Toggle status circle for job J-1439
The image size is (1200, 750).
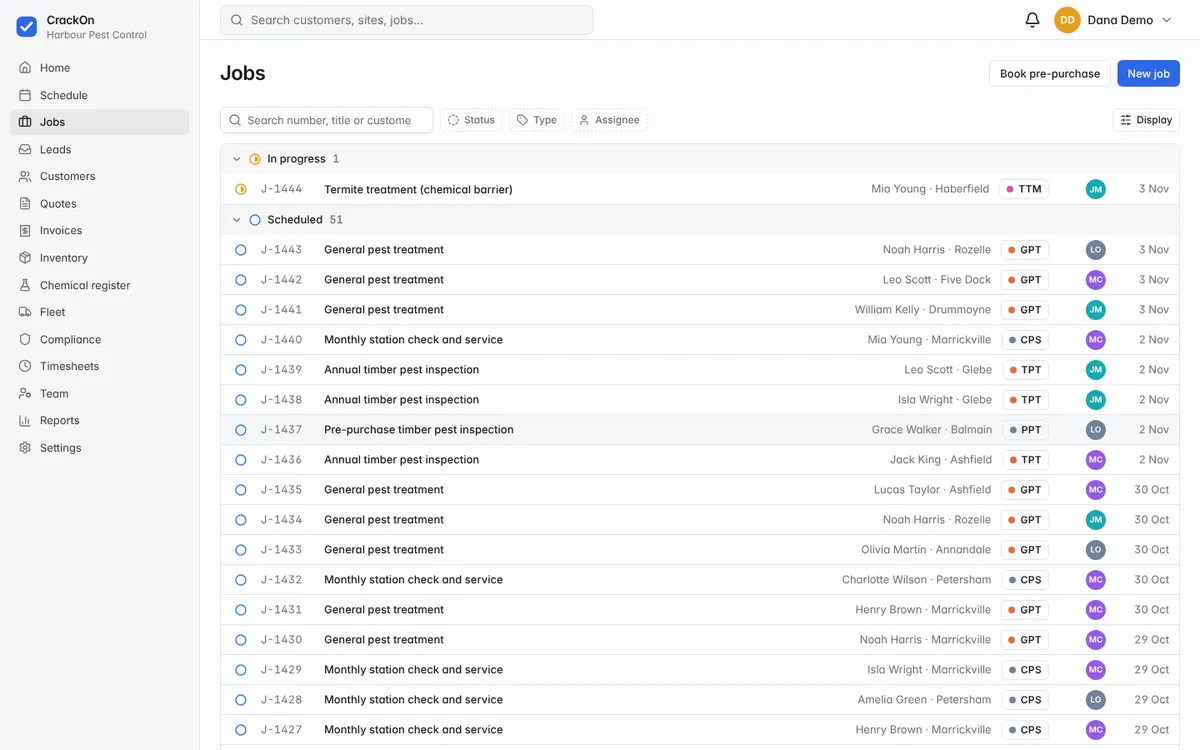coord(241,370)
